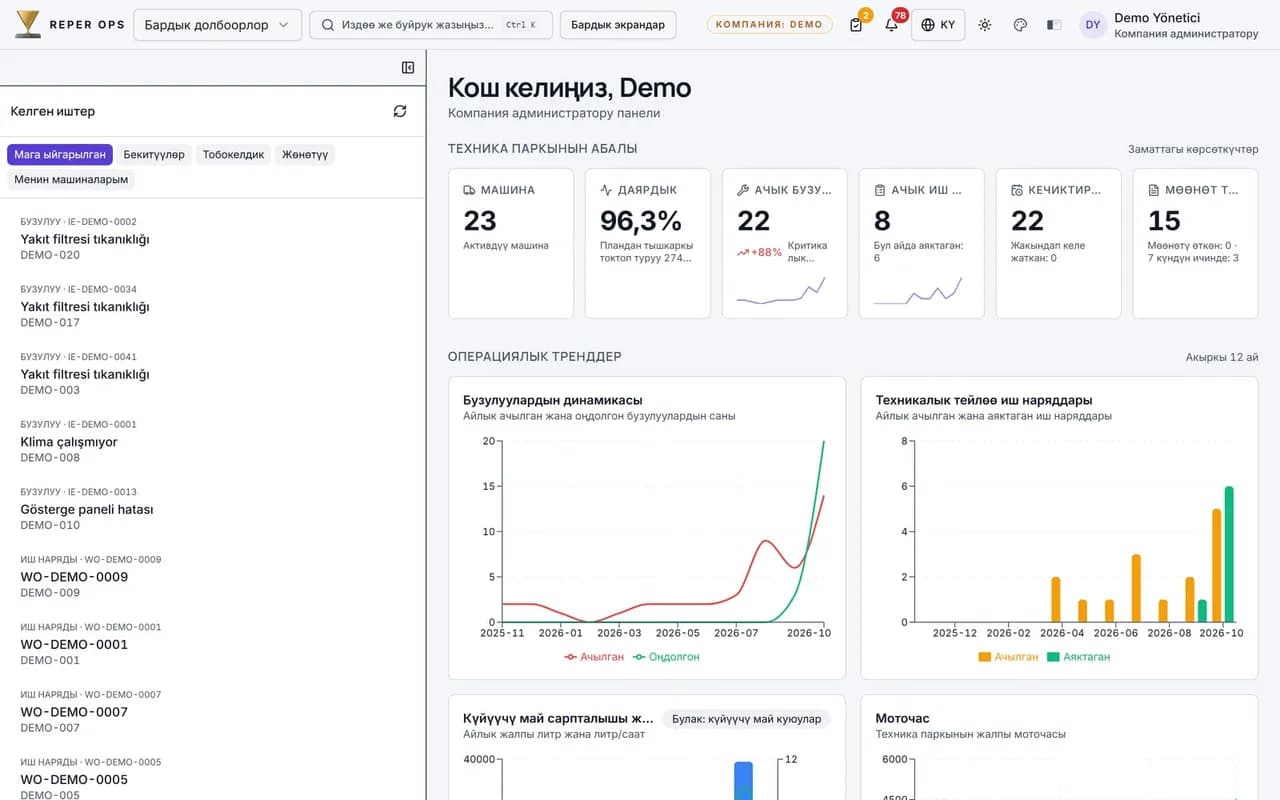Click the Reper Ops logo
The height and width of the screenshot is (800, 1280).
coord(70,25)
